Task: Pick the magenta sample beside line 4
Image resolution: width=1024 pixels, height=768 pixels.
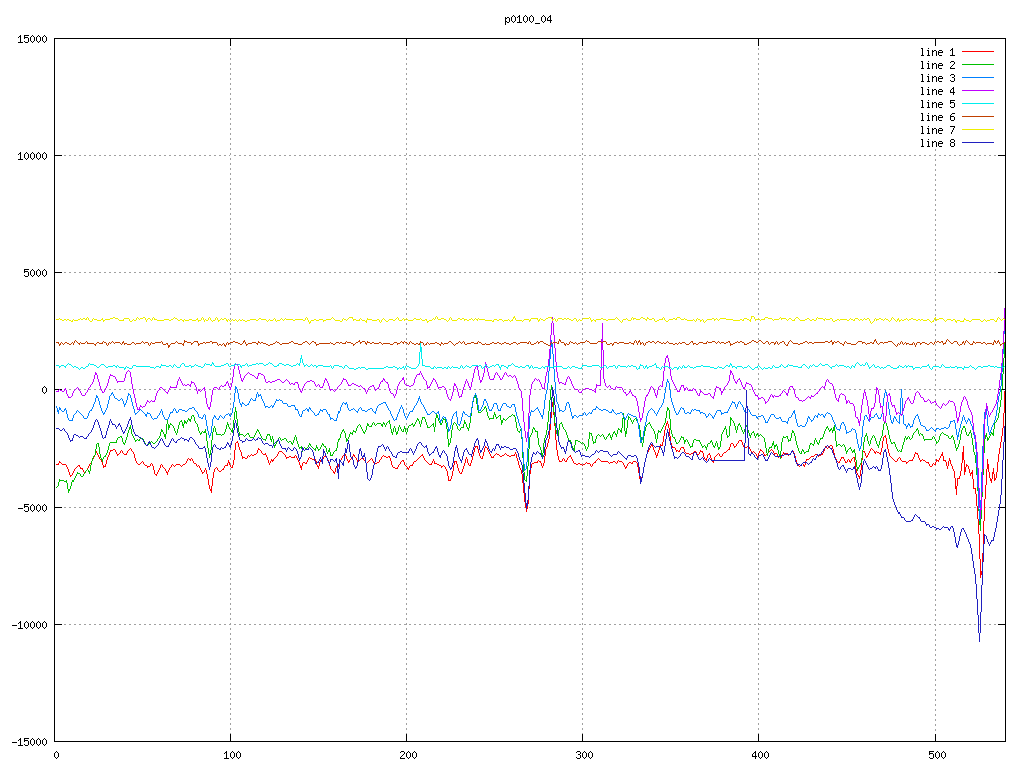Action: tap(978, 91)
